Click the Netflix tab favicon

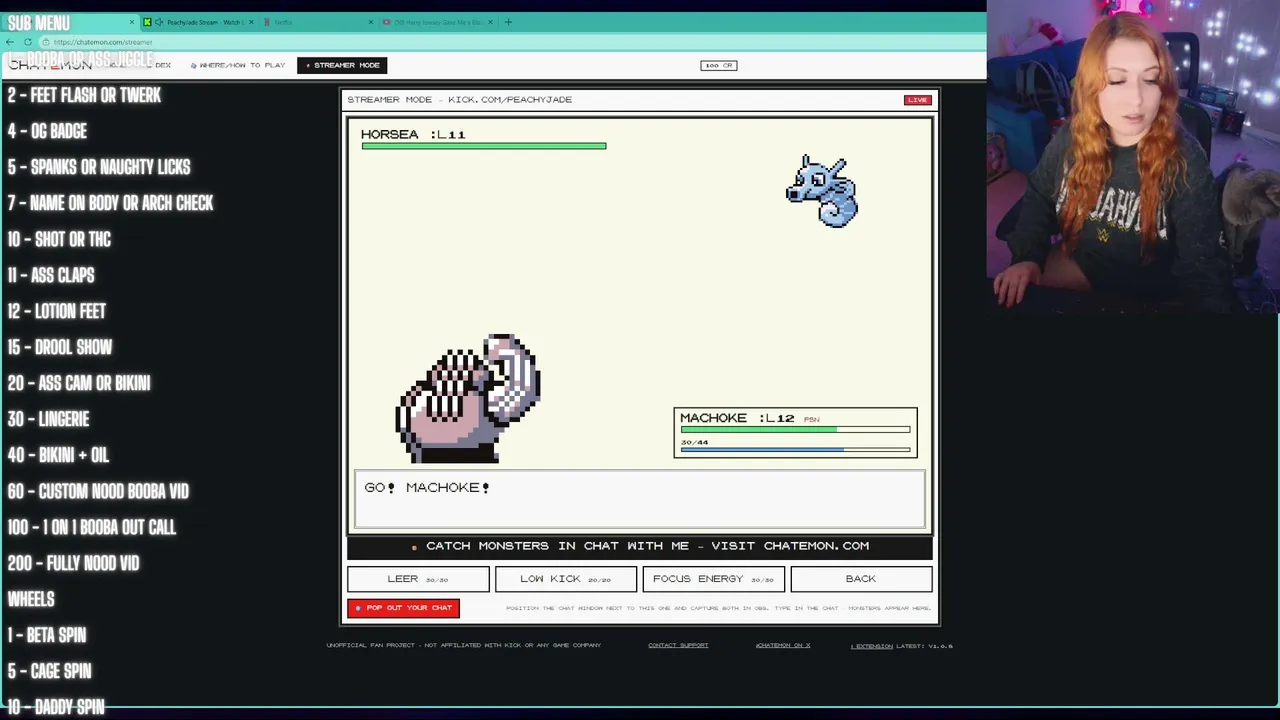[267, 22]
